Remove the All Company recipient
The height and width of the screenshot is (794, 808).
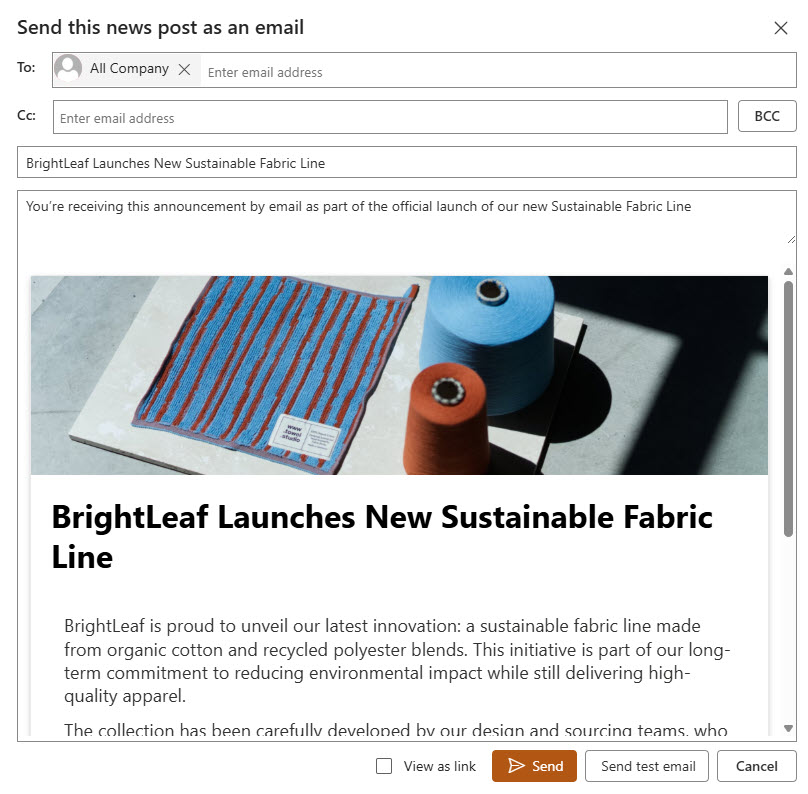pyautogui.click(x=184, y=70)
